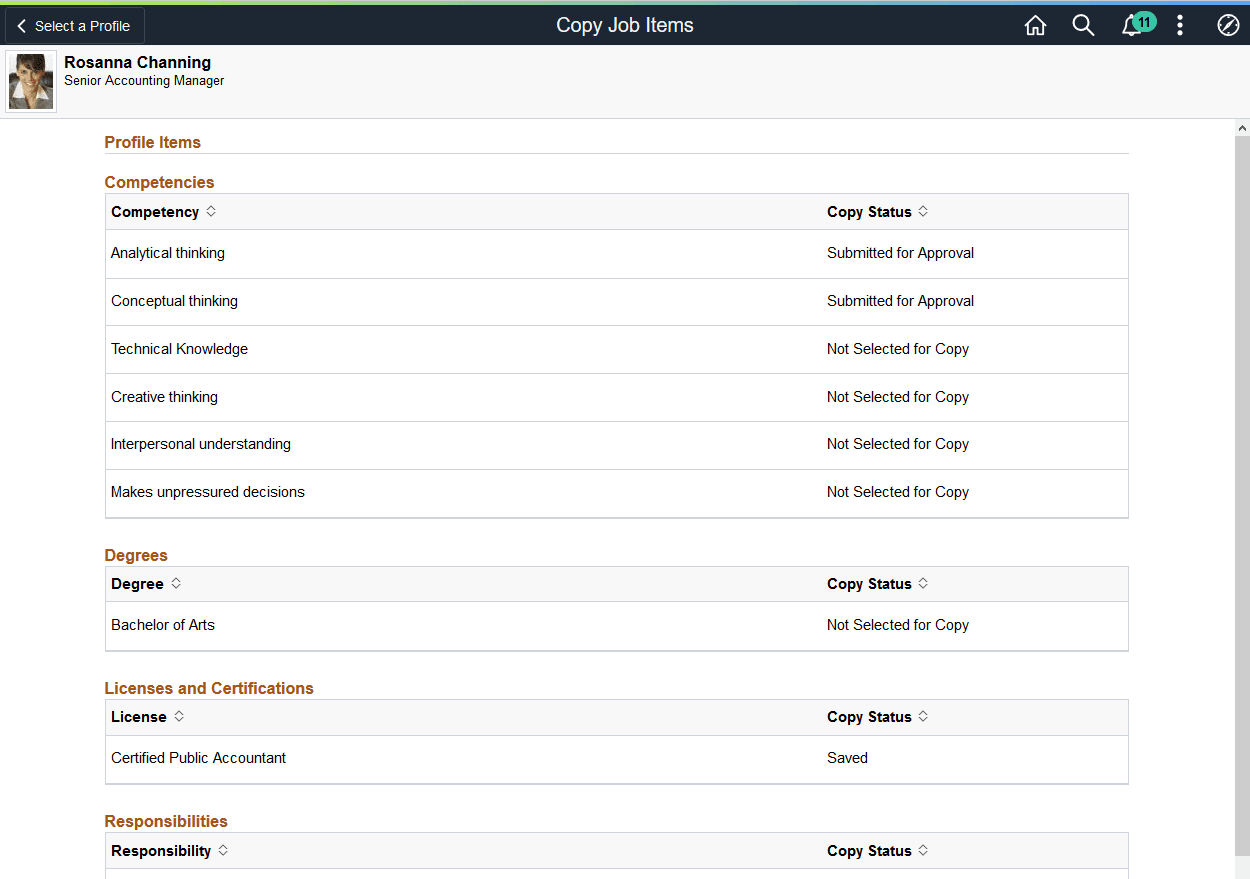Sort Competencies by Copy Status
The image size is (1250, 879).
pos(877,211)
